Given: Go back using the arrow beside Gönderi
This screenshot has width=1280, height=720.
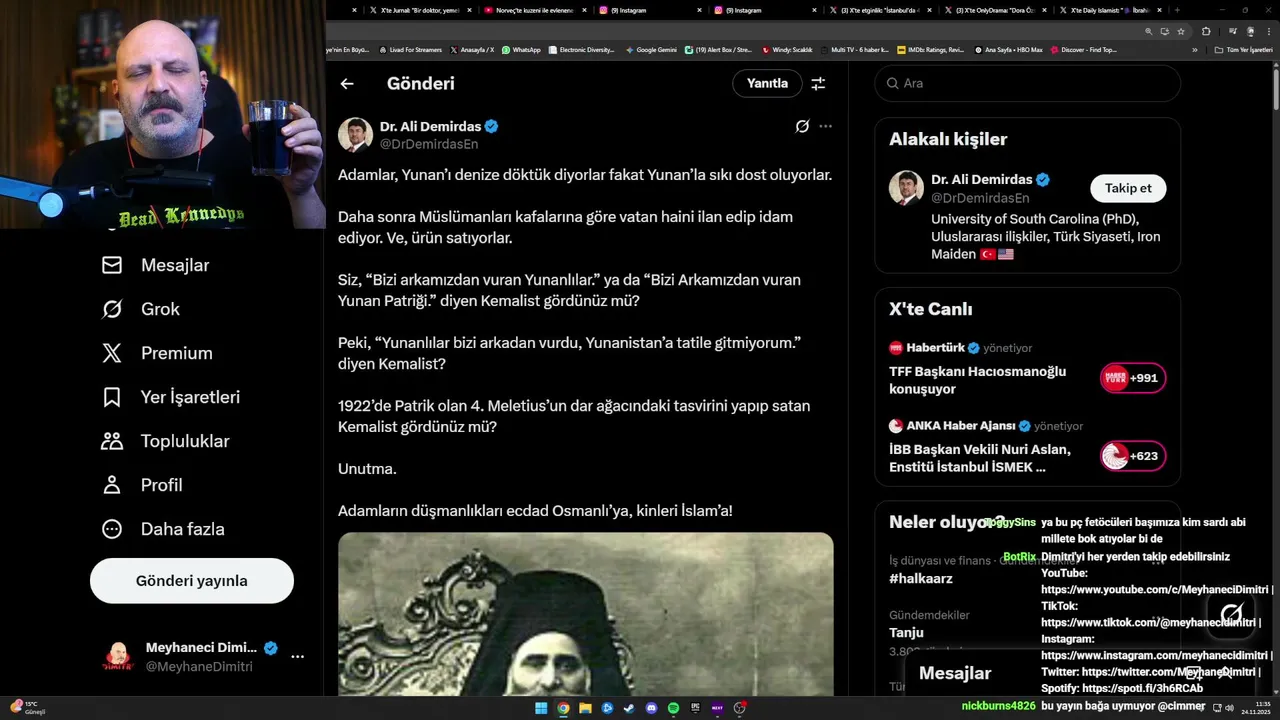Looking at the screenshot, I should click(347, 84).
